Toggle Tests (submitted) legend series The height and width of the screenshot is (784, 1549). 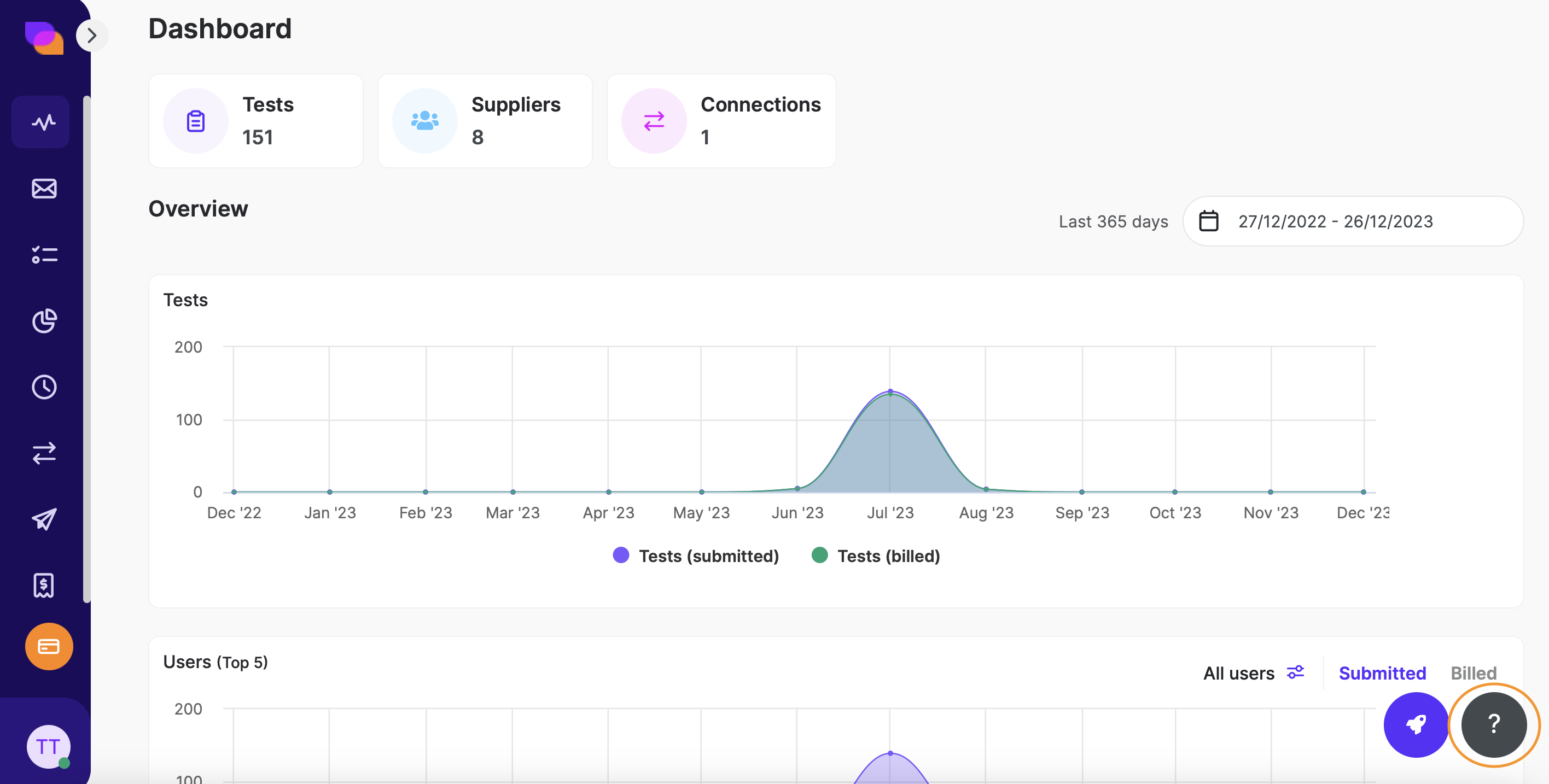point(696,555)
